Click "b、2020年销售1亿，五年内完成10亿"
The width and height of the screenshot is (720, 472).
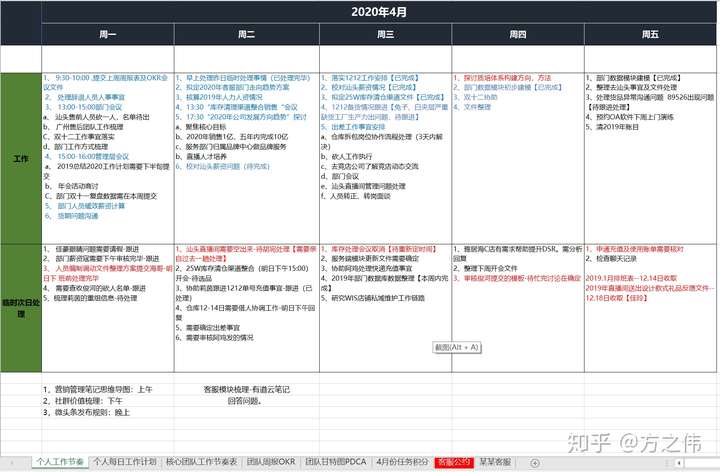pos(232,137)
